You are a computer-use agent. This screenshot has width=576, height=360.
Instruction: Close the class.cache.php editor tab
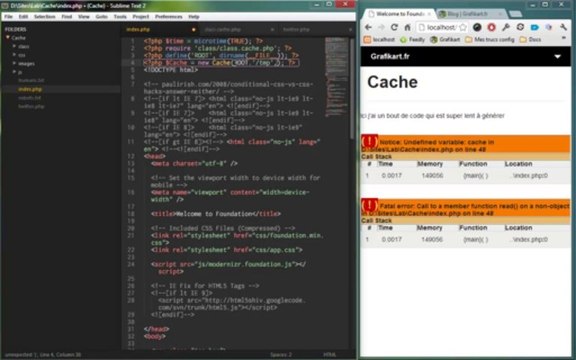pos(272,29)
